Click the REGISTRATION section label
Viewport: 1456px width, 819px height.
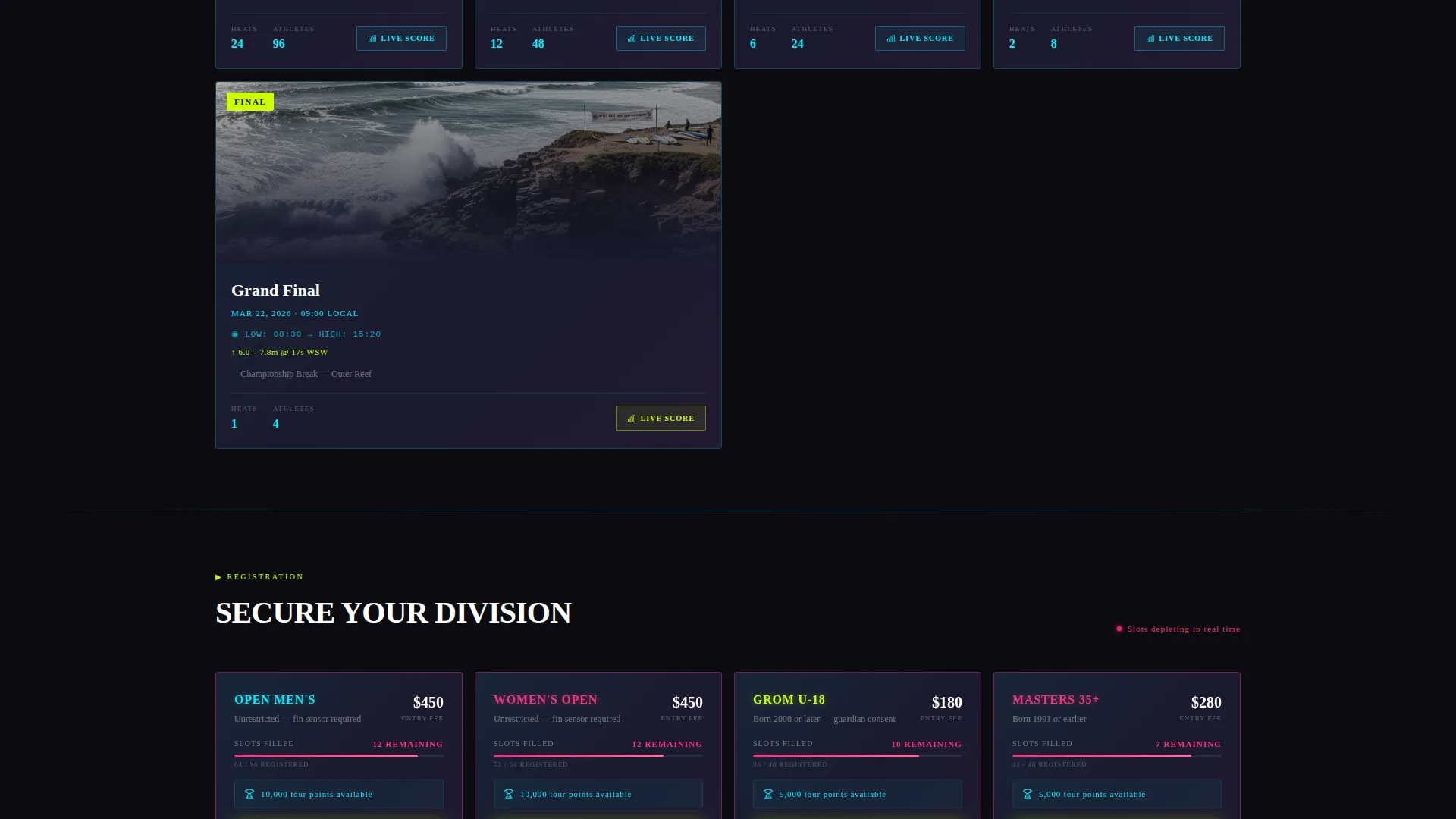pos(265,577)
